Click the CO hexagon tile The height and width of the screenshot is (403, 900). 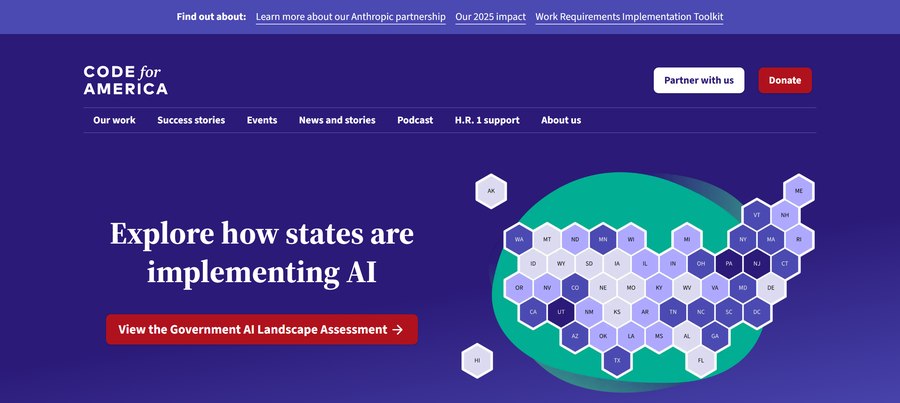(575, 288)
